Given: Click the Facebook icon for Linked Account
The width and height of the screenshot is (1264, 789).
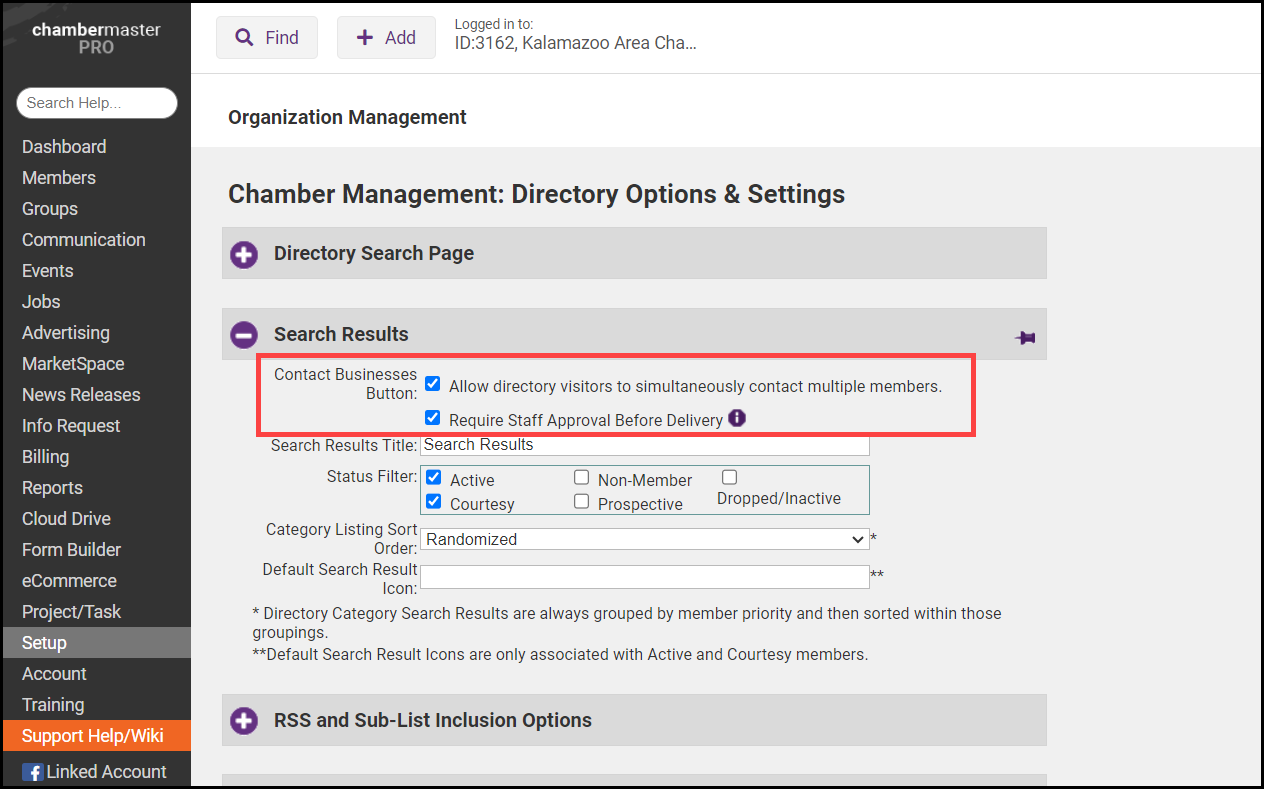Looking at the screenshot, I should pyautogui.click(x=33, y=772).
